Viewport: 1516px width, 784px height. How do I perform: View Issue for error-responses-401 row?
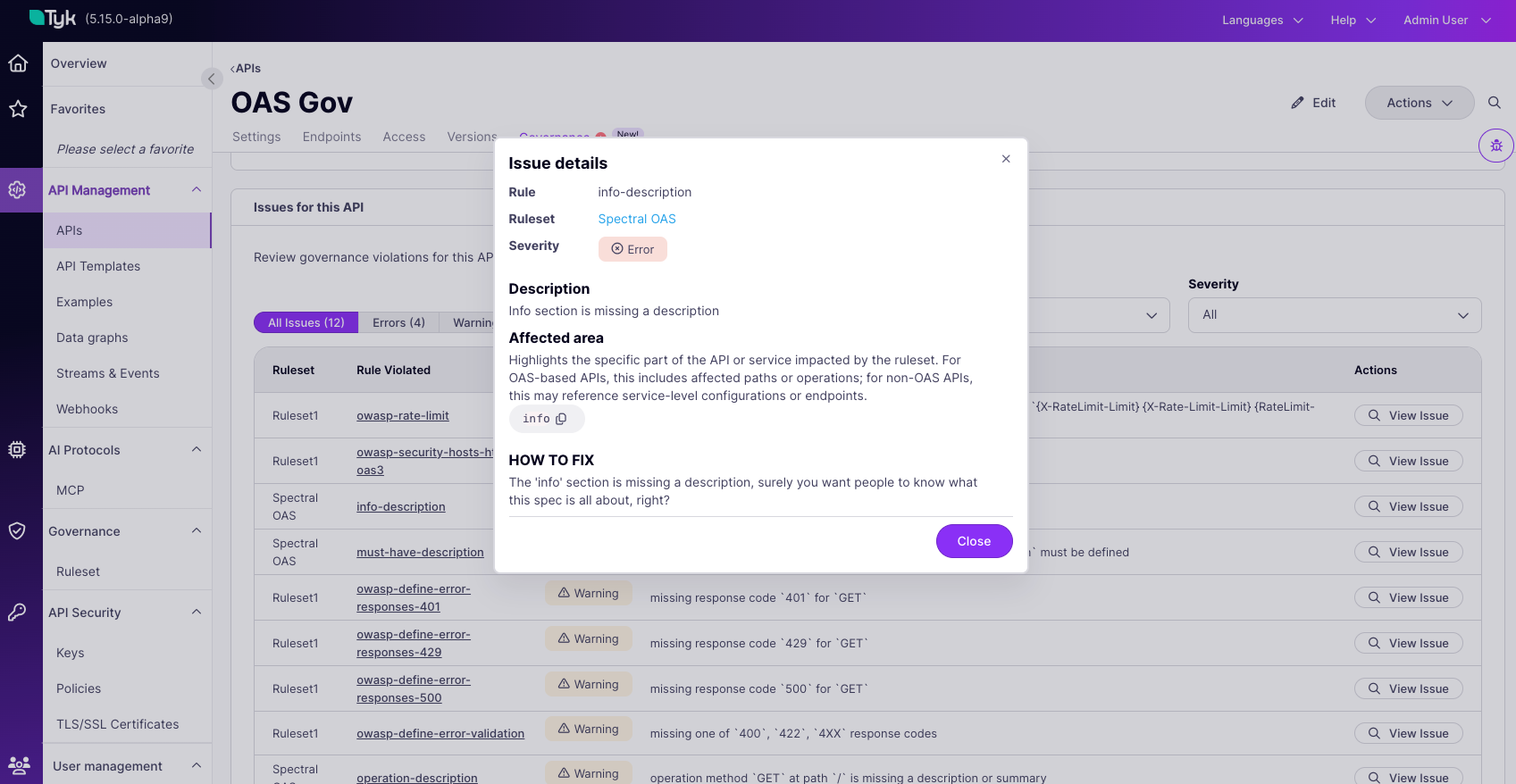(x=1409, y=597)
